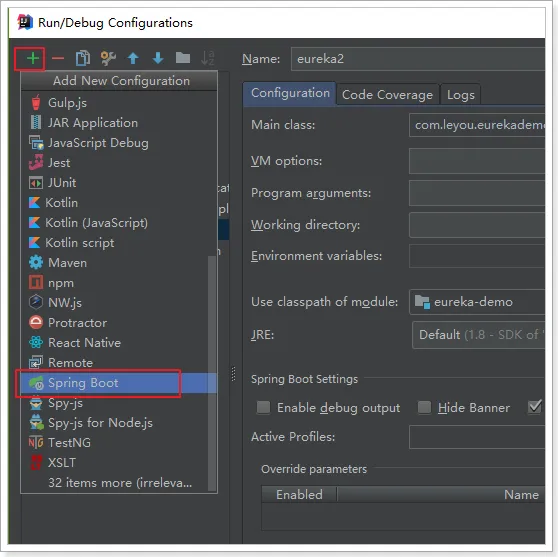
Task: Click the Copy Configuration icon
Action: (83, 58)
